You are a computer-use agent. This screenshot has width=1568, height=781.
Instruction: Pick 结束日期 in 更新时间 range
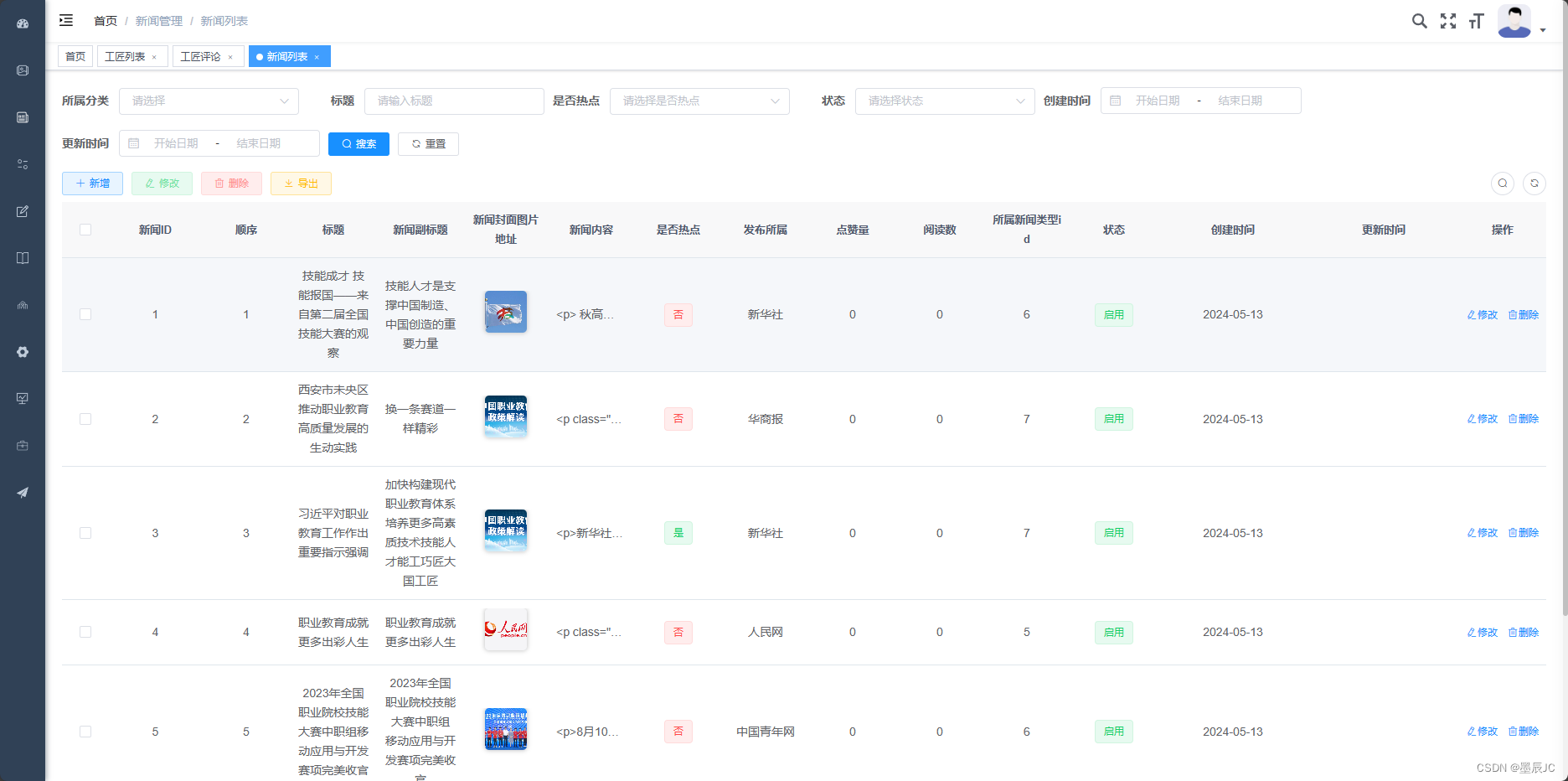(x=259, y=143)
